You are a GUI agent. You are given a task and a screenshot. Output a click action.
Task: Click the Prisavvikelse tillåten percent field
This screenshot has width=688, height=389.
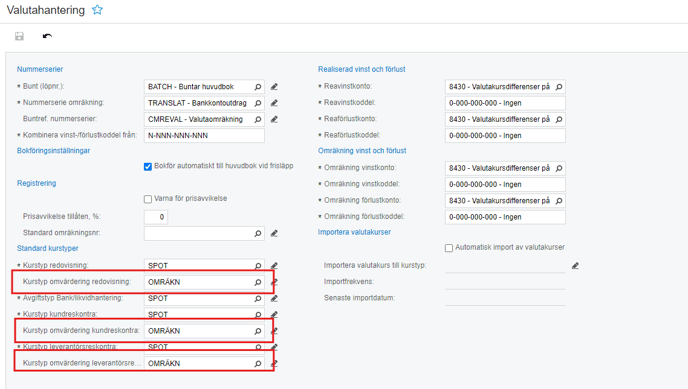[156, 217]
